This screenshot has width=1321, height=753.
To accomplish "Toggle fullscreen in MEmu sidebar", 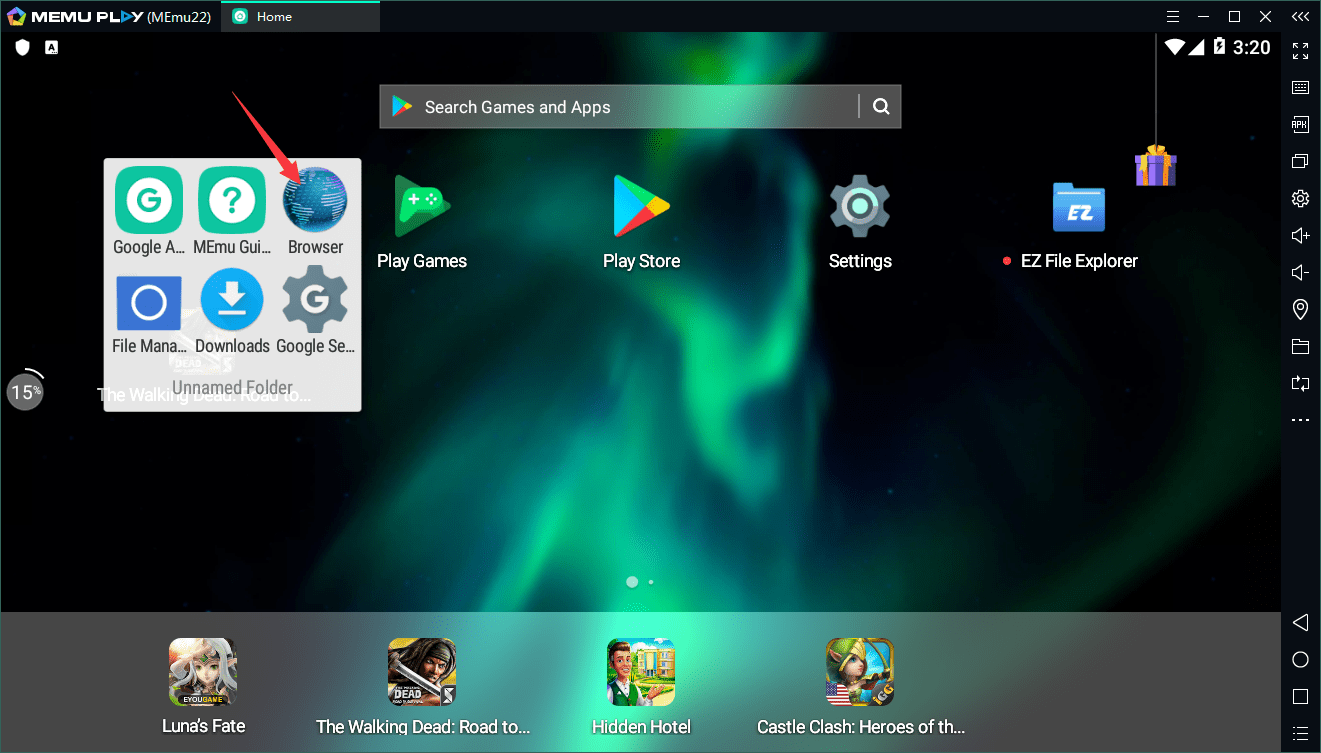I will (x=1300, y=50).
